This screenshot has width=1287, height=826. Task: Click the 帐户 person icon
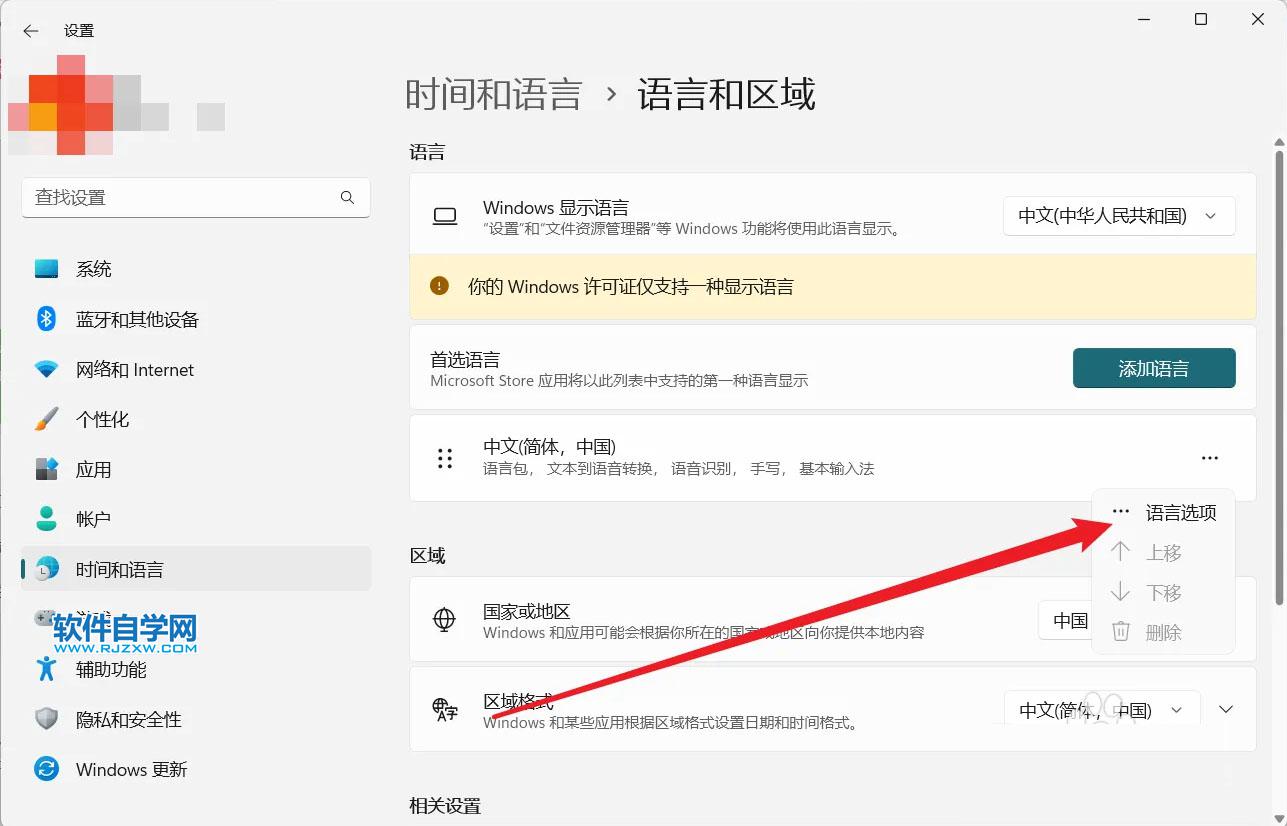click(46, 519)
